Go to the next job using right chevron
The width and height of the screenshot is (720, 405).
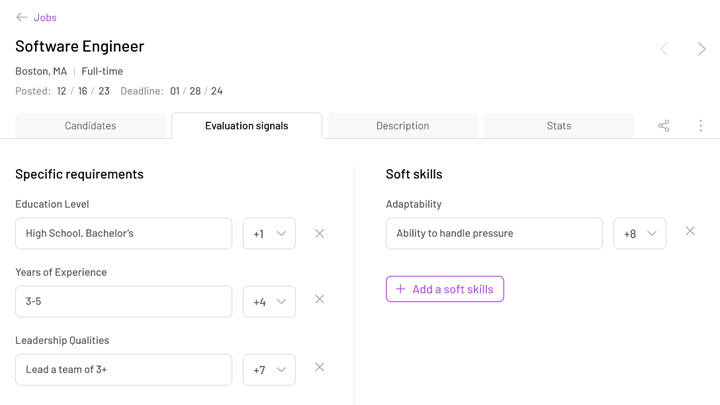point(701,48)
